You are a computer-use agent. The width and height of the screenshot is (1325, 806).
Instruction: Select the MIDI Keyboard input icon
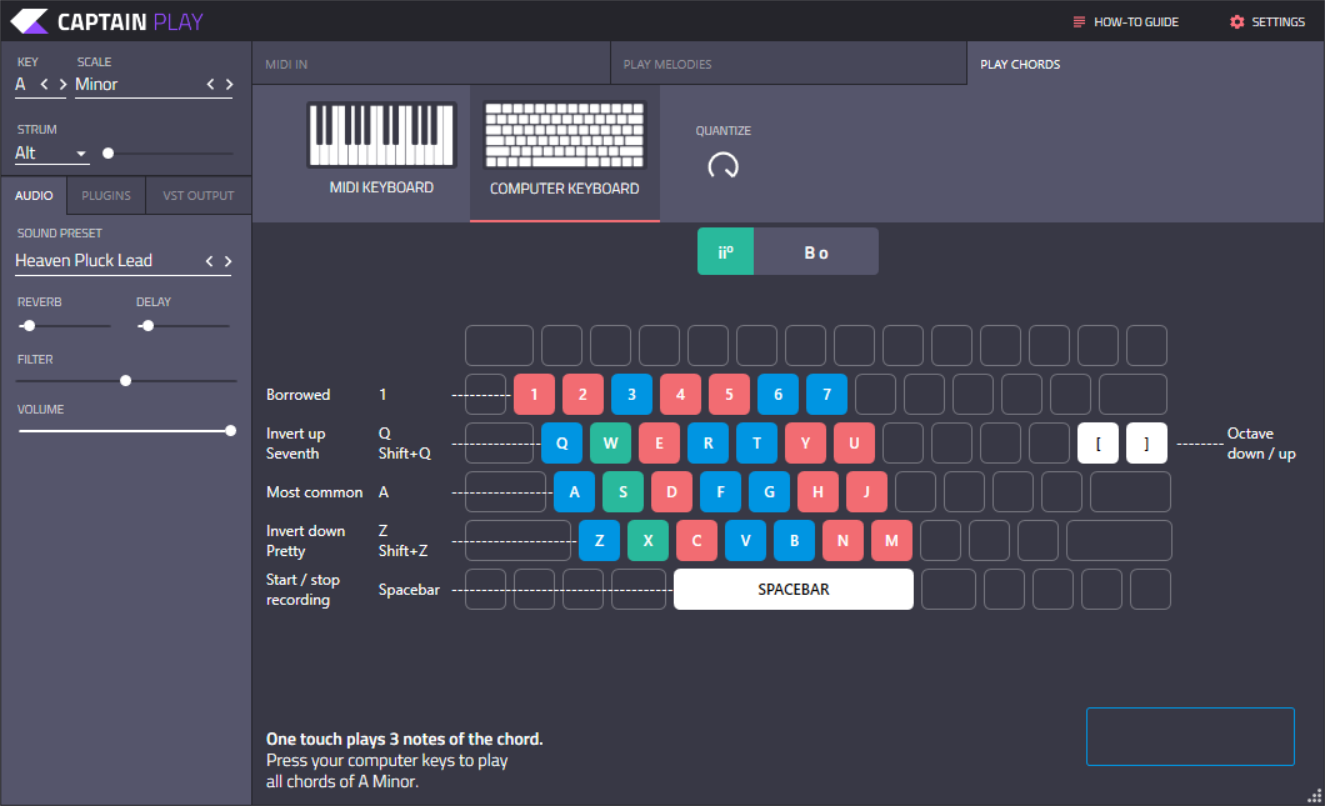click(381, 135)
